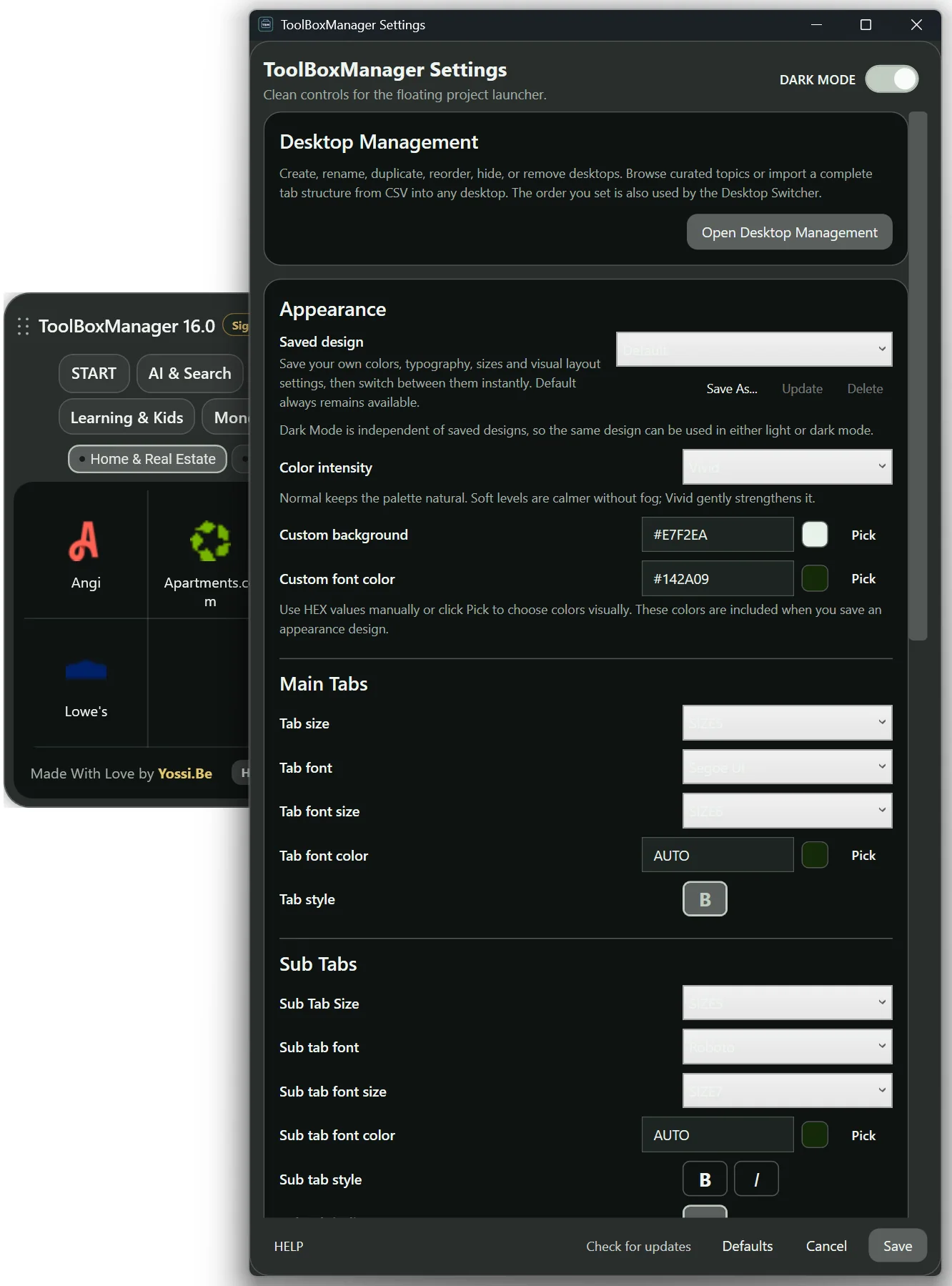Click Pick for Sub tab font color
Screen dimensions: 952x1286
click(x=863, y=1135)
